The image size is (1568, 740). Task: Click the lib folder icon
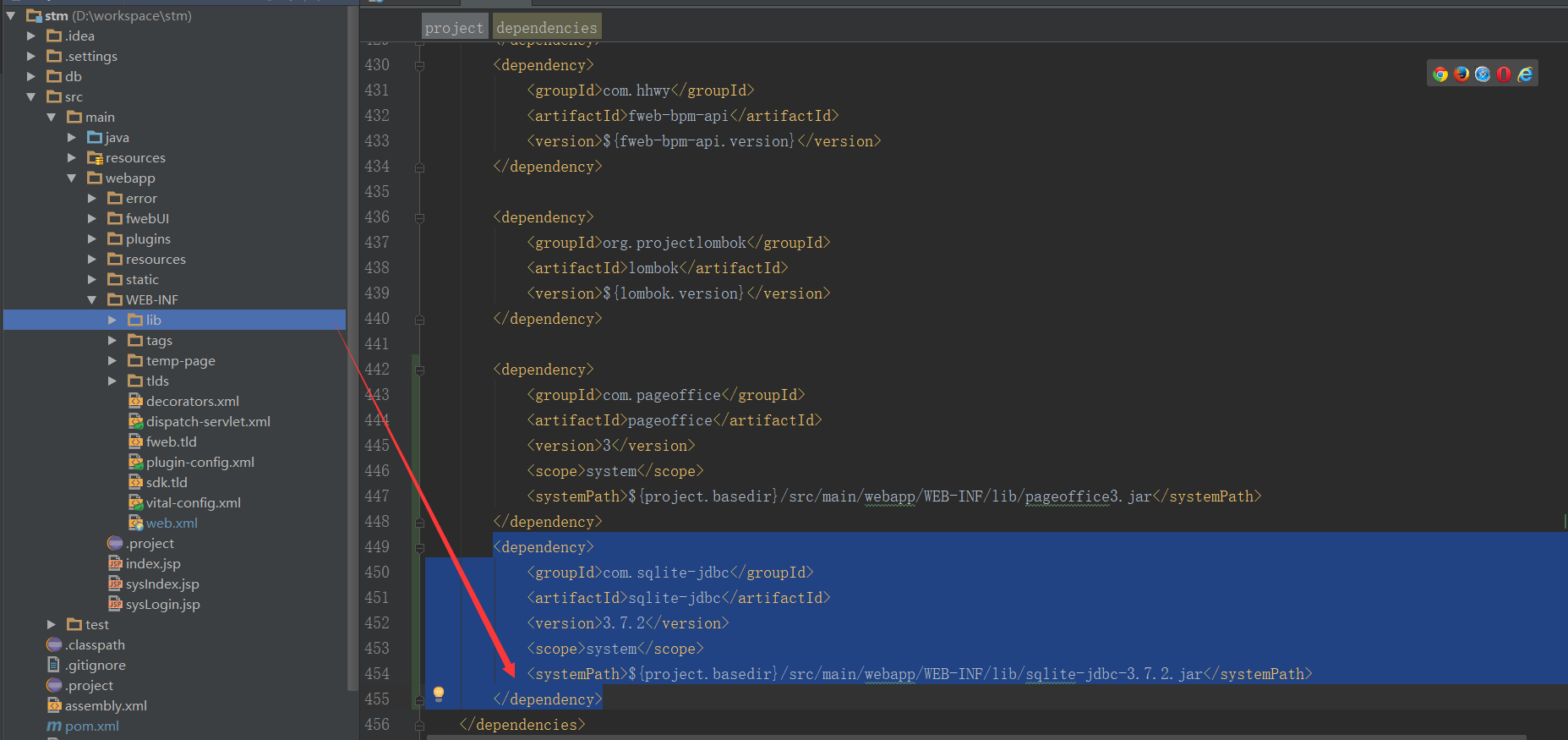pos(135,320)
